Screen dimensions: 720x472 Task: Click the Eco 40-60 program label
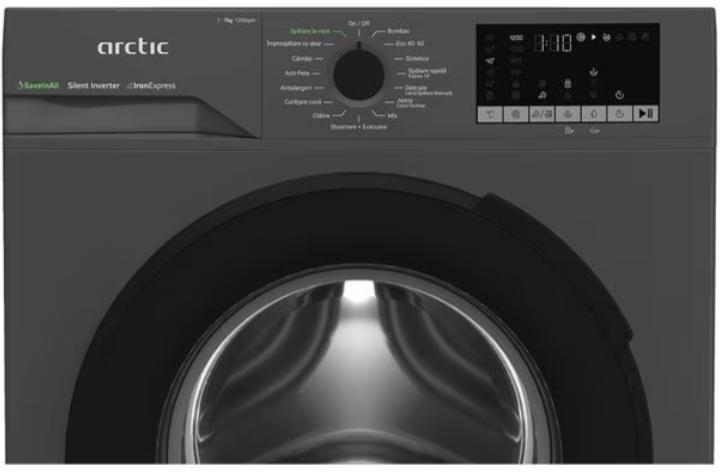(x=410, y=44)
